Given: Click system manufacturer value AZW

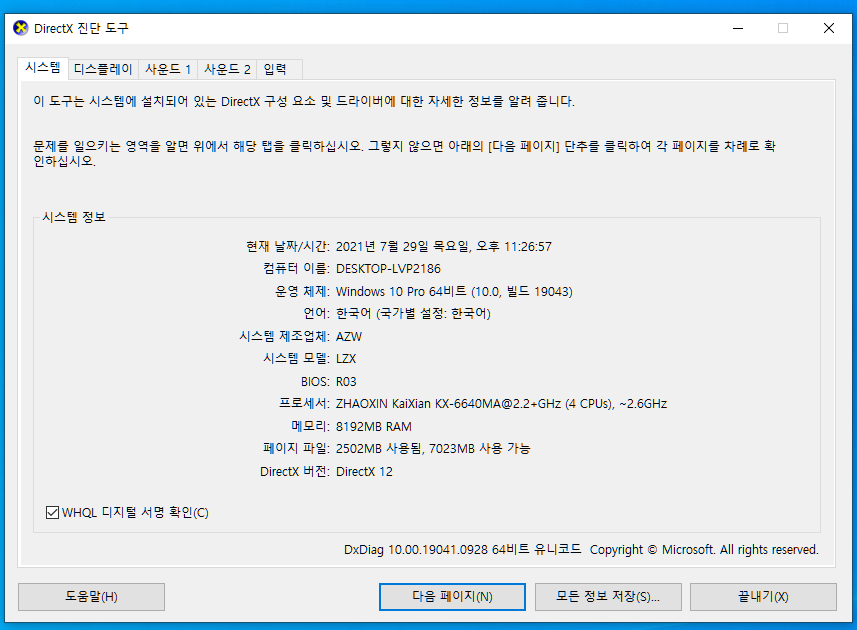Looking at the screenshot, I should pyautogui.click(x=349, y=337).
